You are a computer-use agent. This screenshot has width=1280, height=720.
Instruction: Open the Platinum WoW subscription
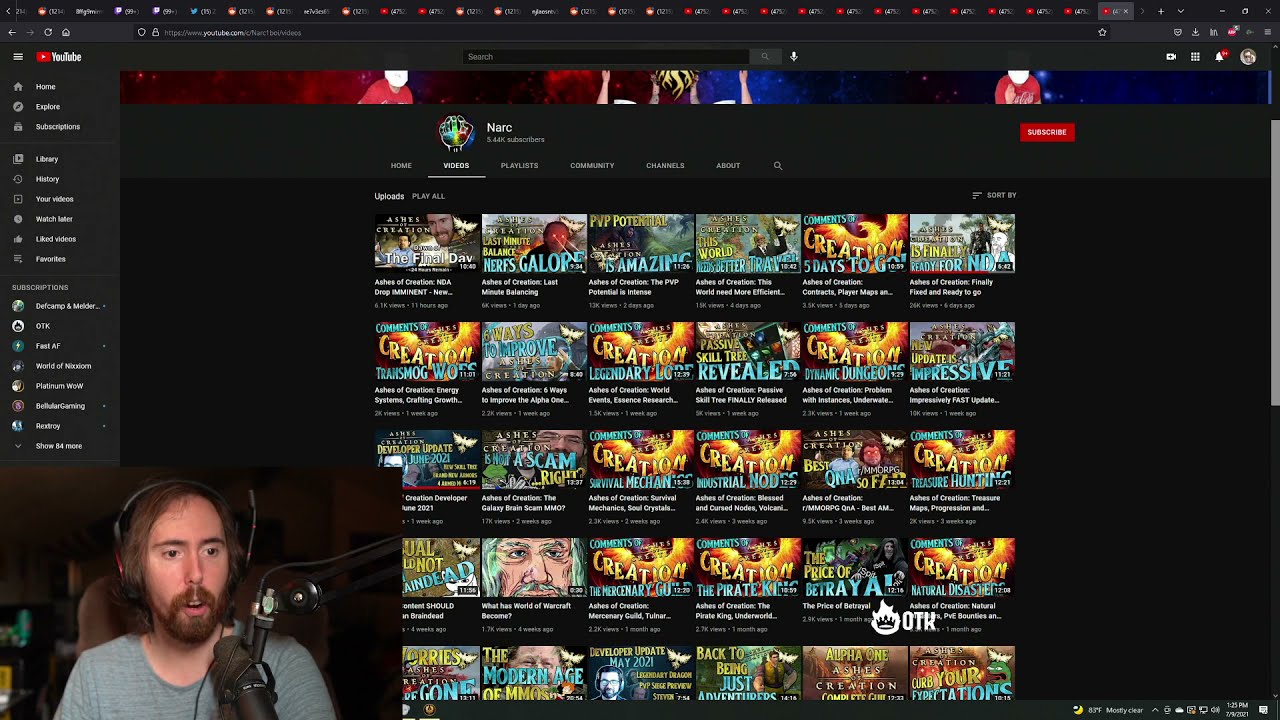click(60, 386)
